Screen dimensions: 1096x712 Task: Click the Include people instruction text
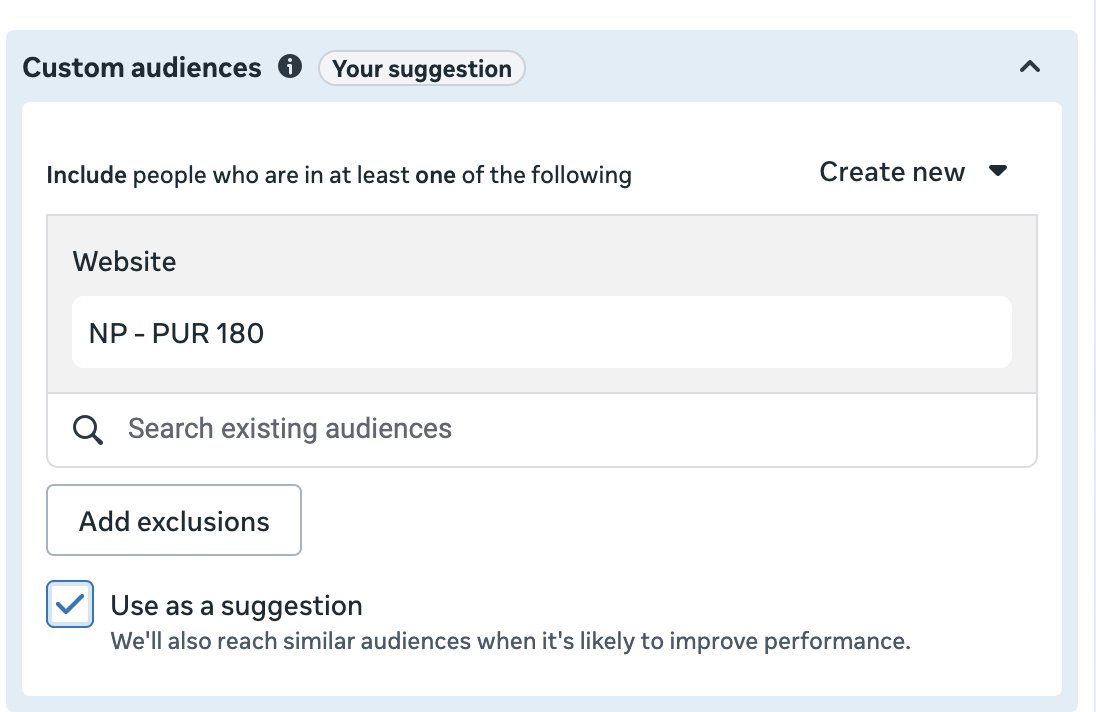tap(339, 176)
